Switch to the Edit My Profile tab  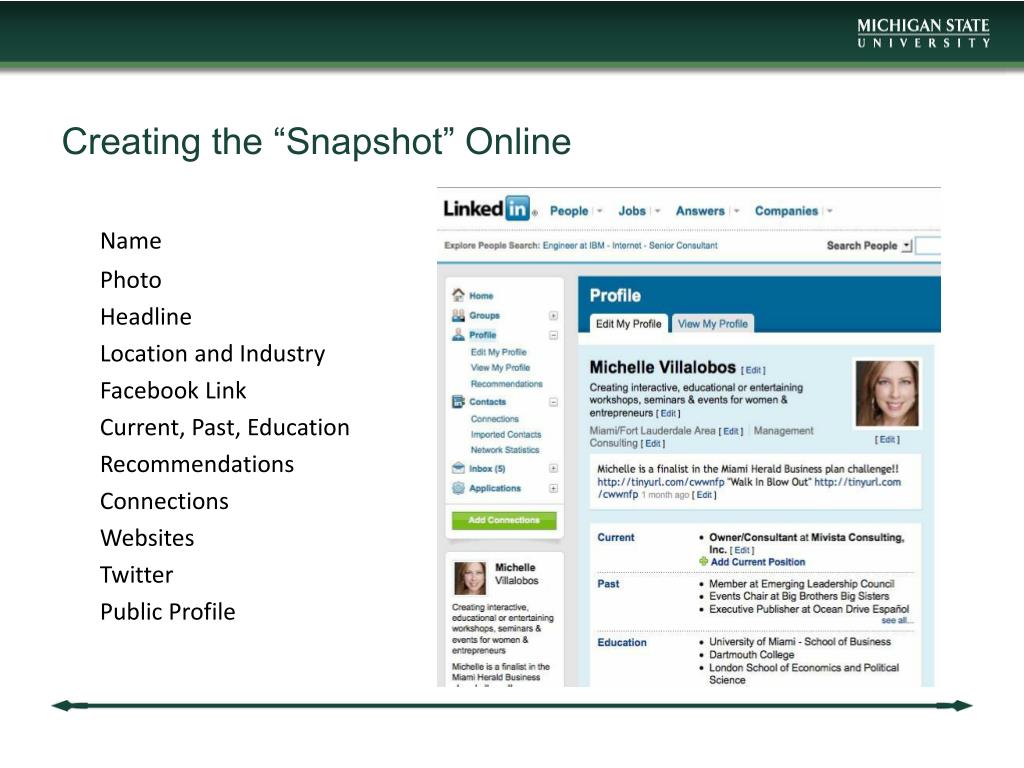(628, 324)
